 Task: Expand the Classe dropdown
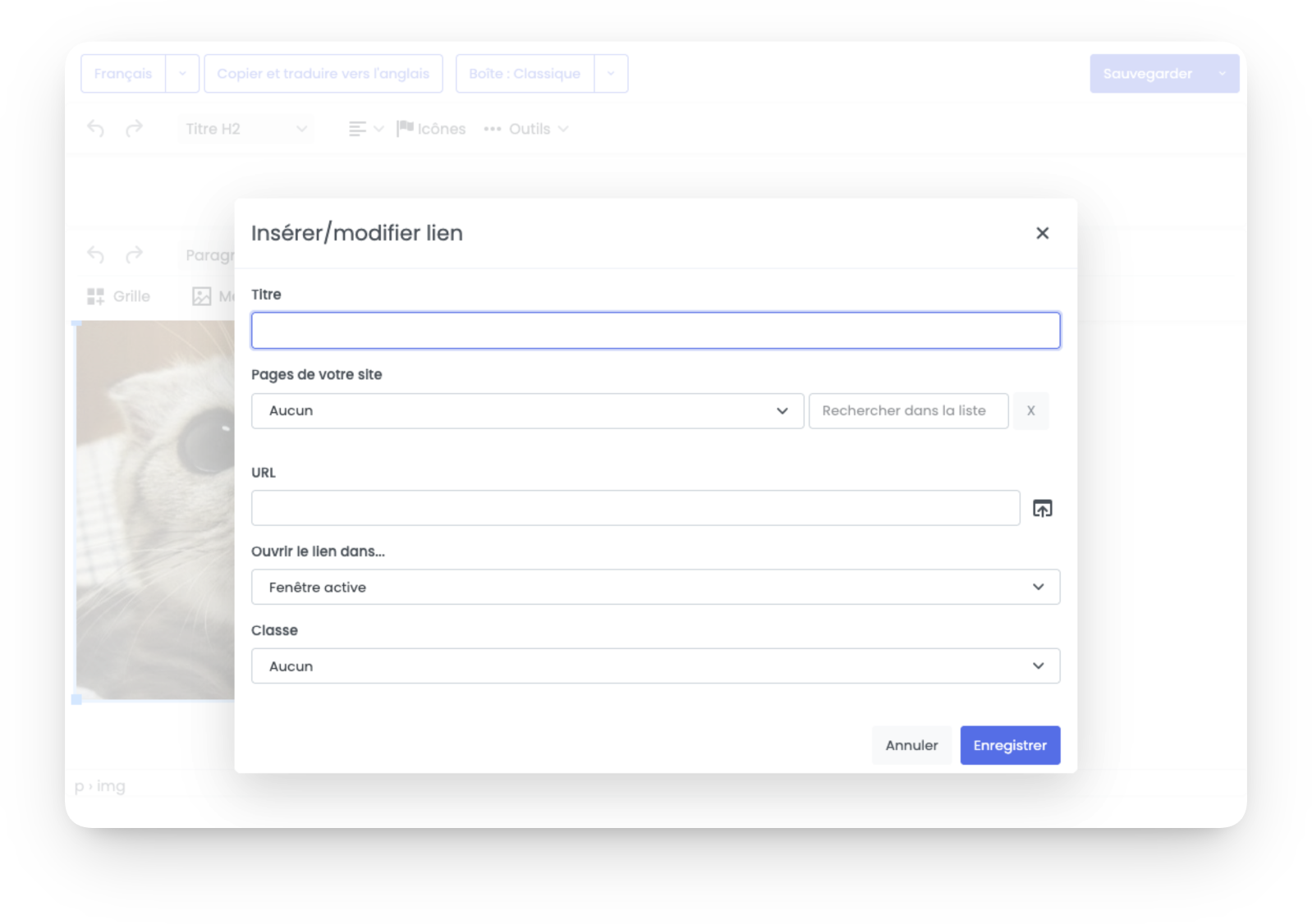(x=655, y=666)
